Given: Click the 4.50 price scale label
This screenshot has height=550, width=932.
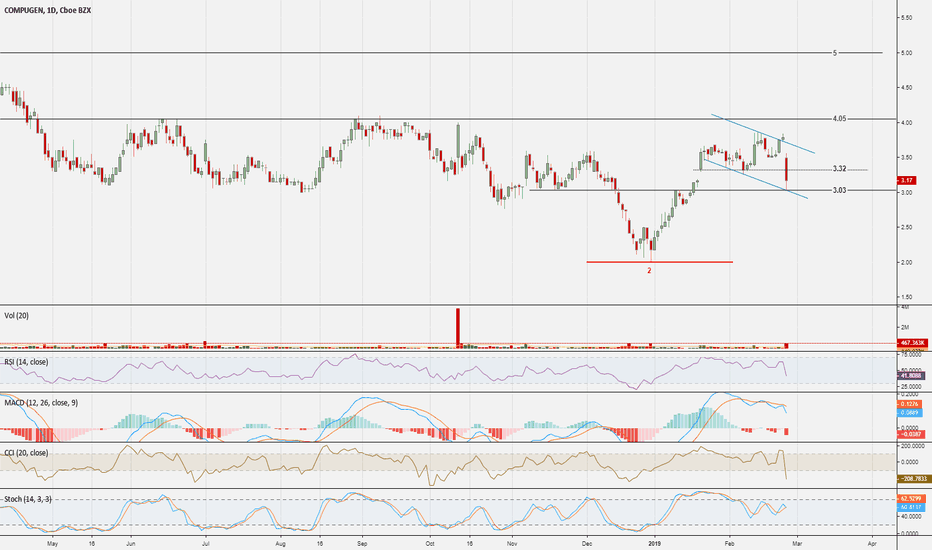Looking at the screenshot, I should (x=906, y=88).
